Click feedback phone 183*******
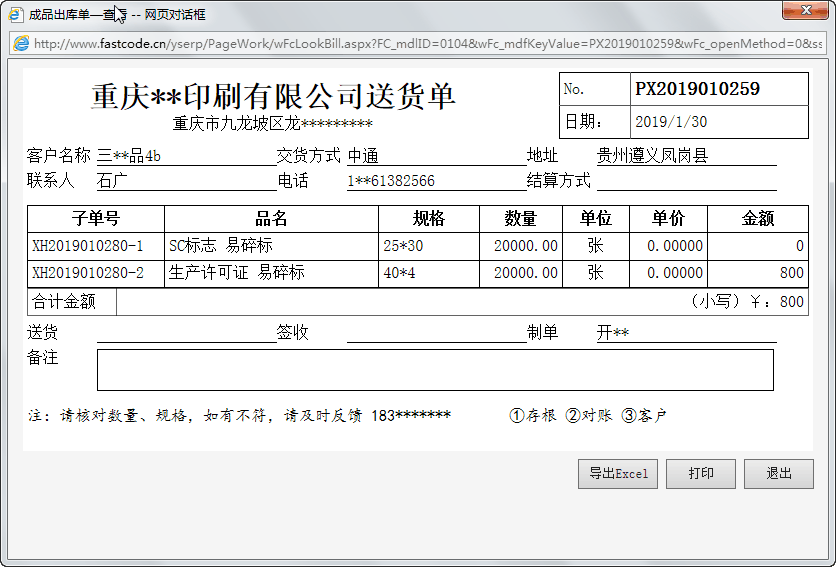The width and height of the screenshot is (836, 567). click(411, 416)
